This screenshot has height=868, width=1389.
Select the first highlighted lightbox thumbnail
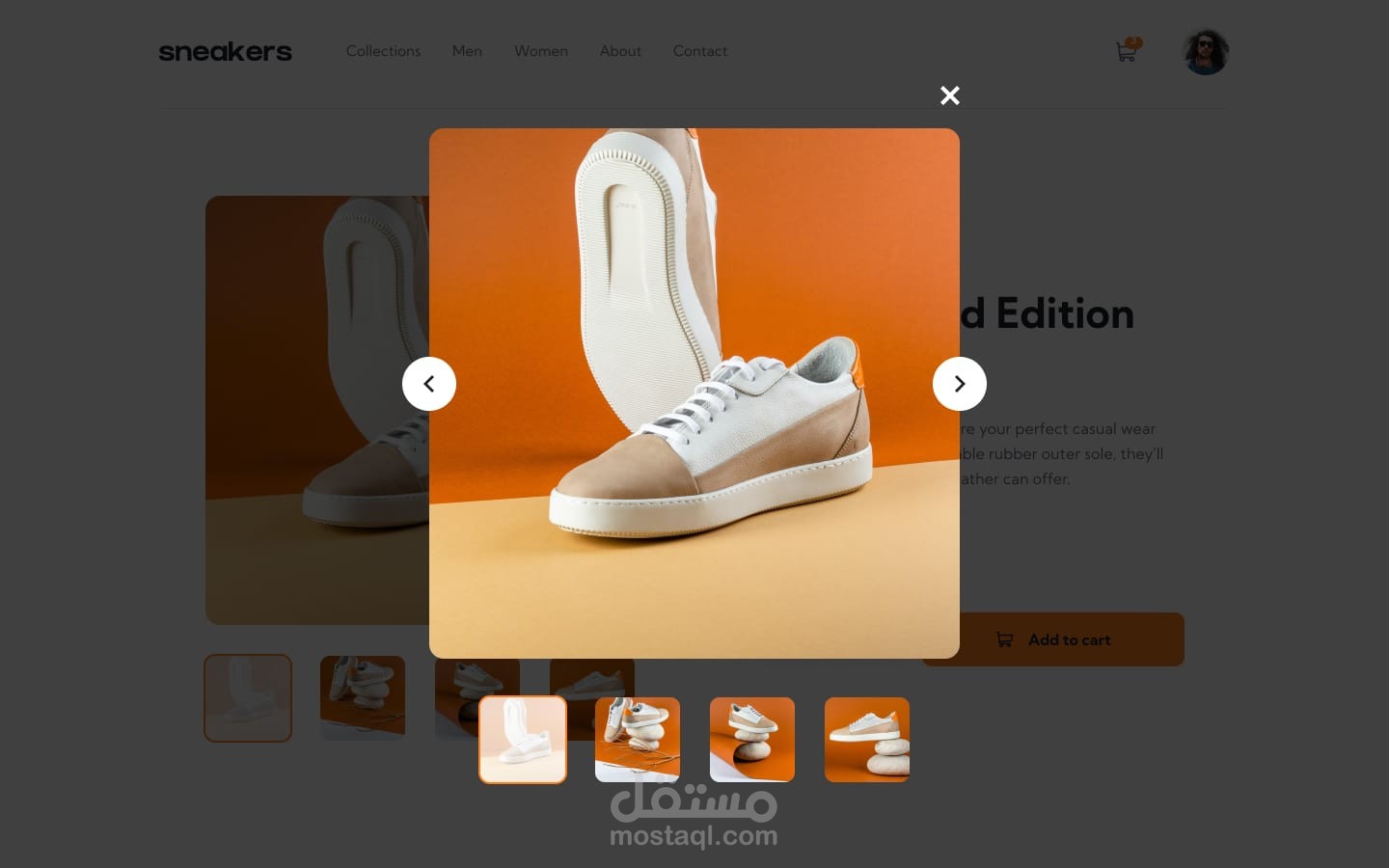[x=523, y=740]
